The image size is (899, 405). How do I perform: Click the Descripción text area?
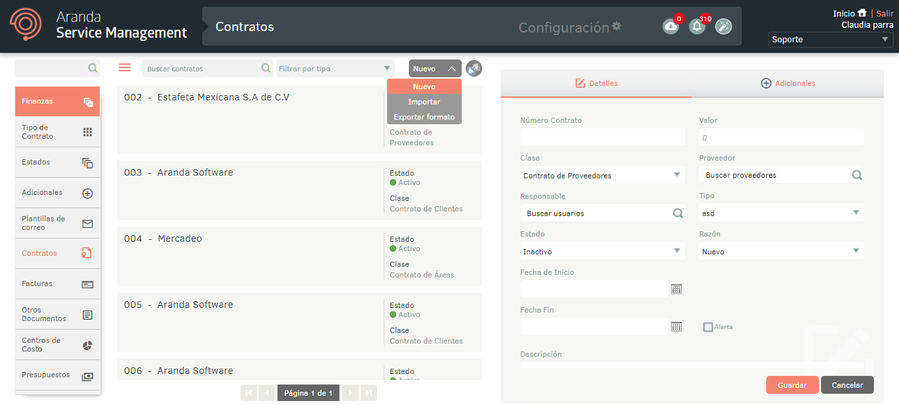pyautogui.click(x=691, y=364)
